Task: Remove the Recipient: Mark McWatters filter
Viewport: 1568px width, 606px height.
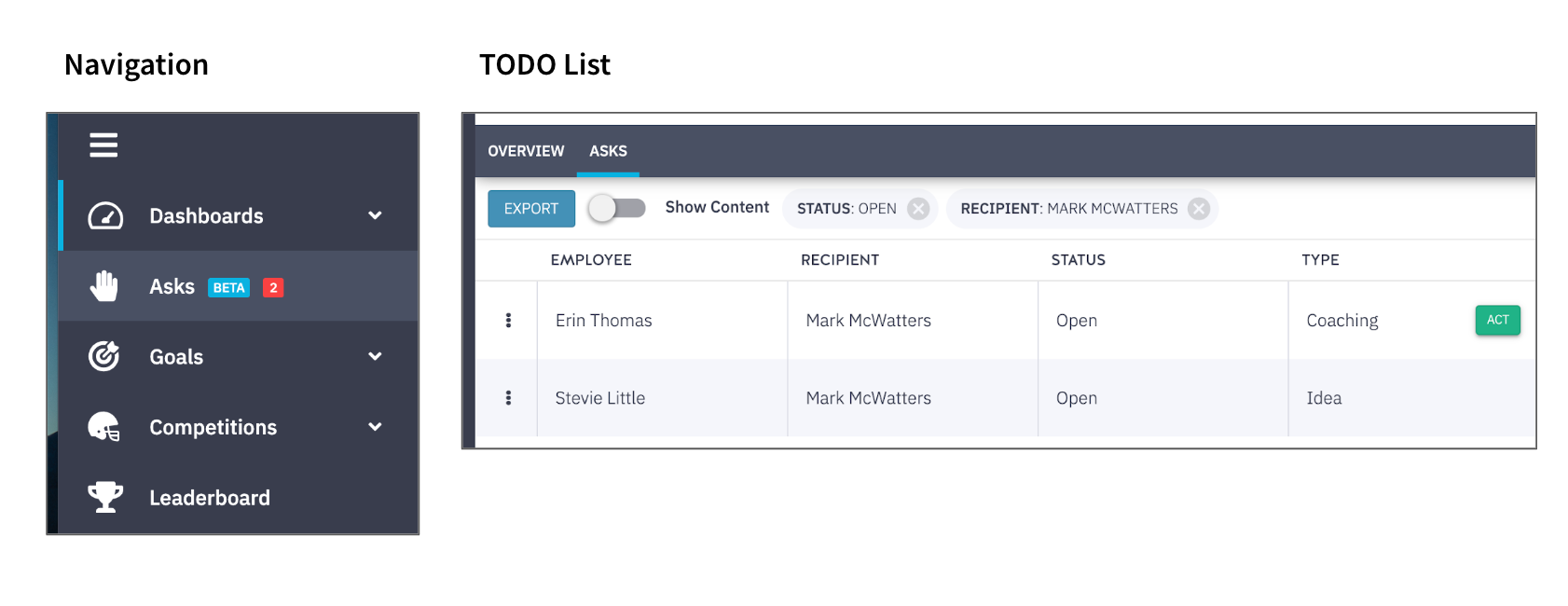Action: pyautogui.click(x=1199, y=209)
